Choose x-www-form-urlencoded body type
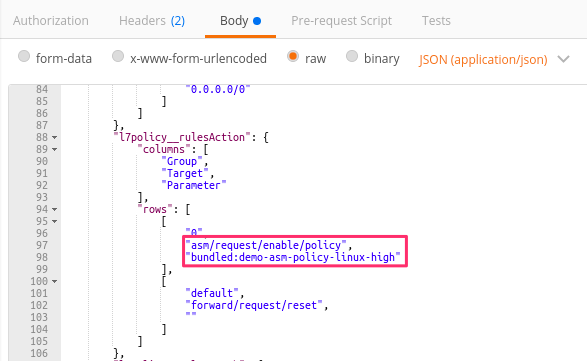 tap(118, 57)
